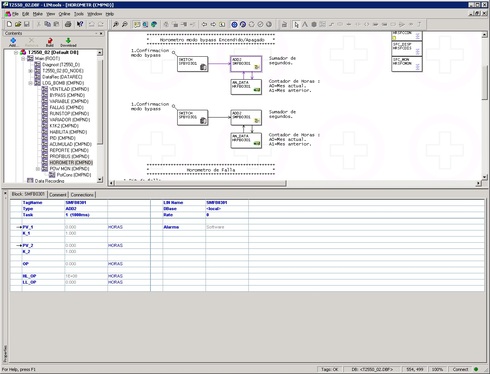The height and width of the screenshot is (374, 490).
Task: Click the diagram vertical scrollbar thumb
Action: click(485, 82)
